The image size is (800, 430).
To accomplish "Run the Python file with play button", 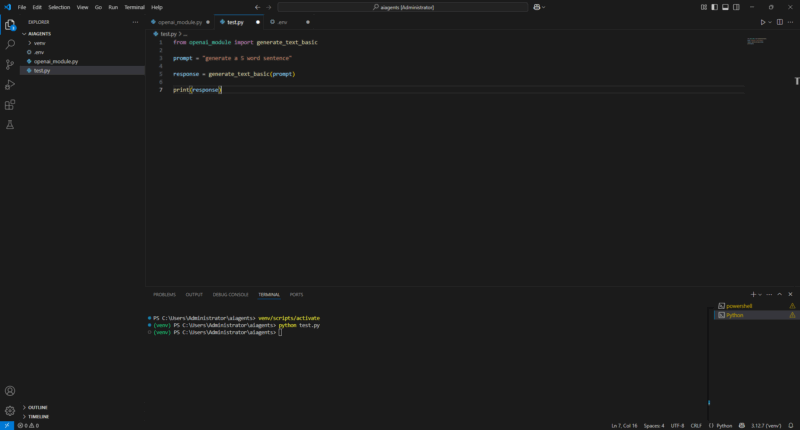I will (763, 22).
